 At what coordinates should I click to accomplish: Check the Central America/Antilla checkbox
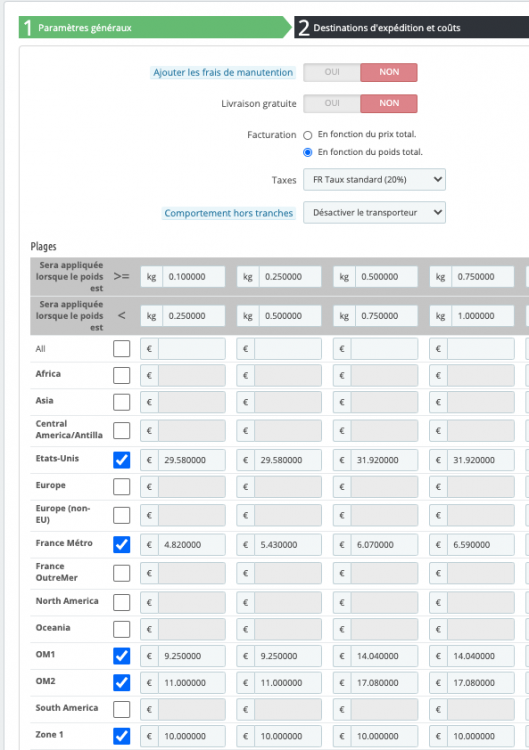121,430
